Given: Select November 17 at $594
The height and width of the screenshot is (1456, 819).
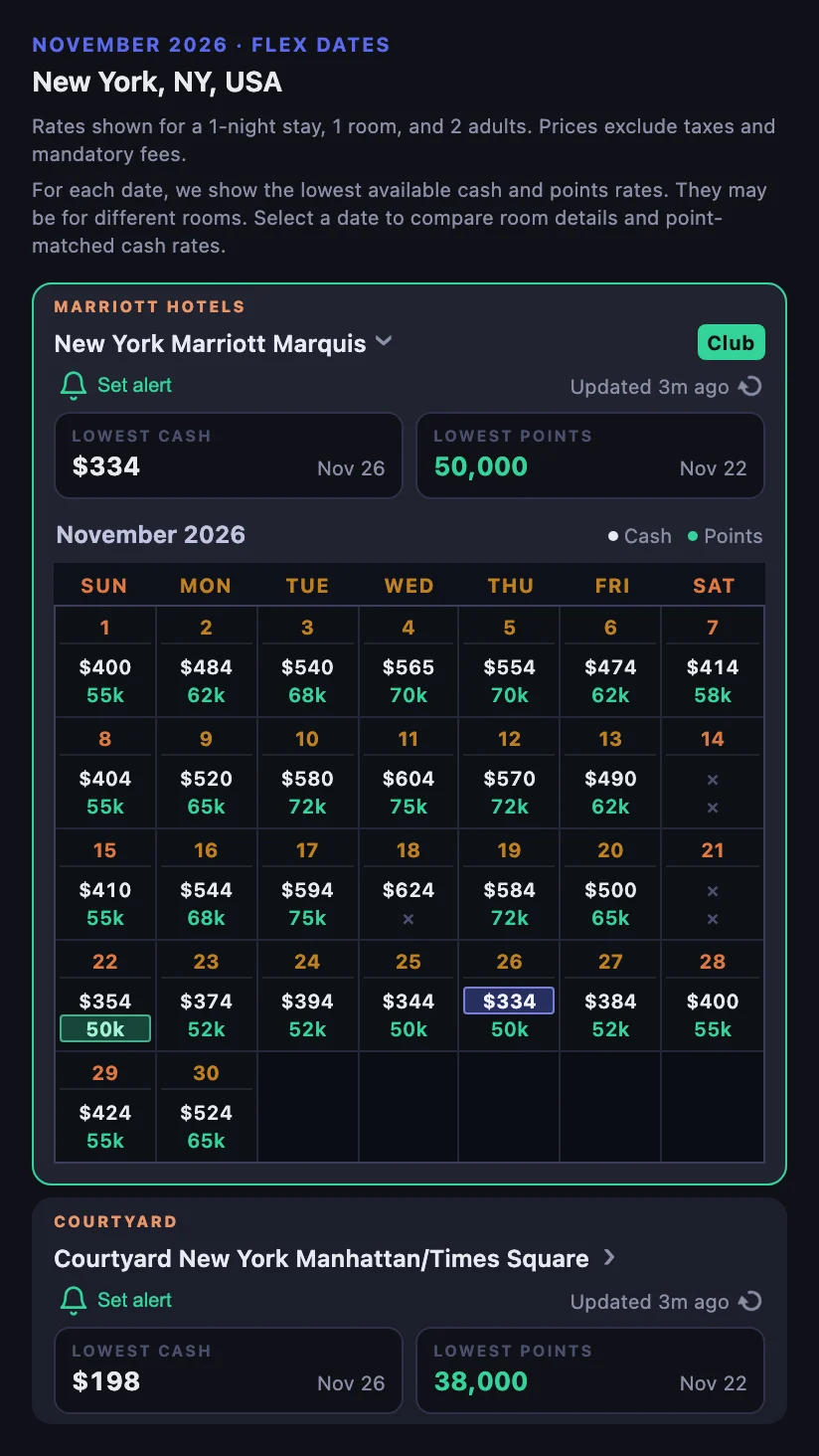Looking at the screenshot, I should pyautogui.click(x=308, y=884).
